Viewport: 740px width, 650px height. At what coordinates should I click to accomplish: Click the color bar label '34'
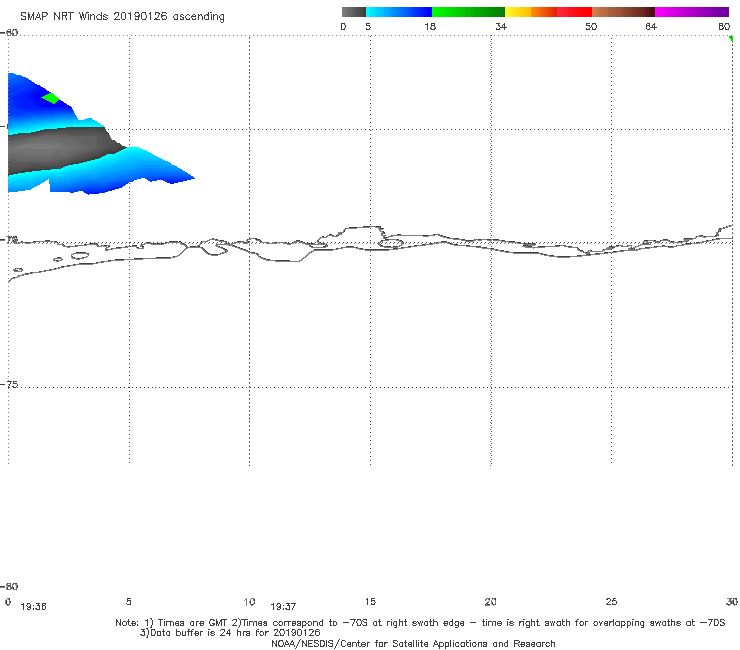click(501, 26)
